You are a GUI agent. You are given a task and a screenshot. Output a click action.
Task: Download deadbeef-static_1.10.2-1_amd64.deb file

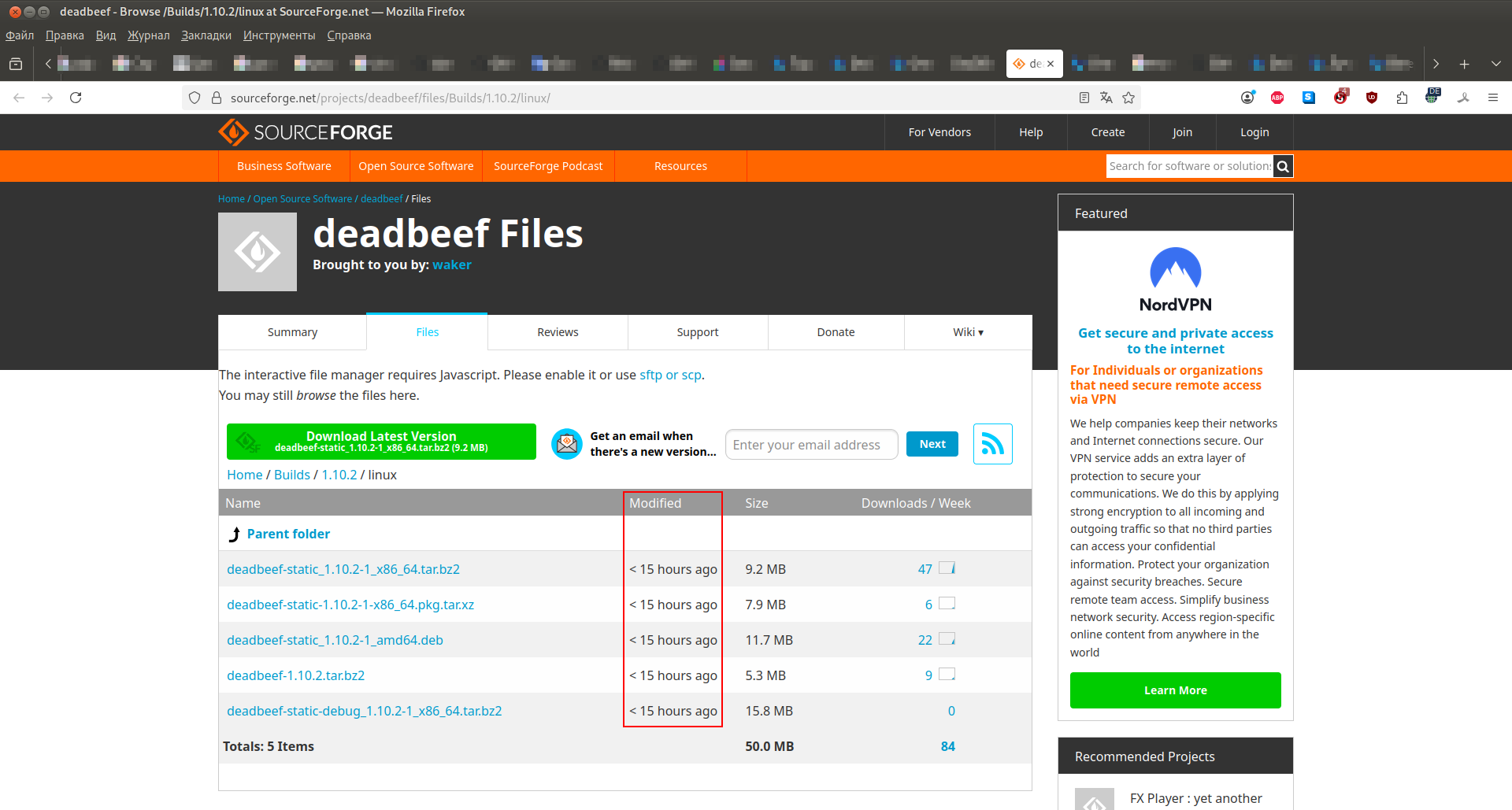[x=335, y=640]
